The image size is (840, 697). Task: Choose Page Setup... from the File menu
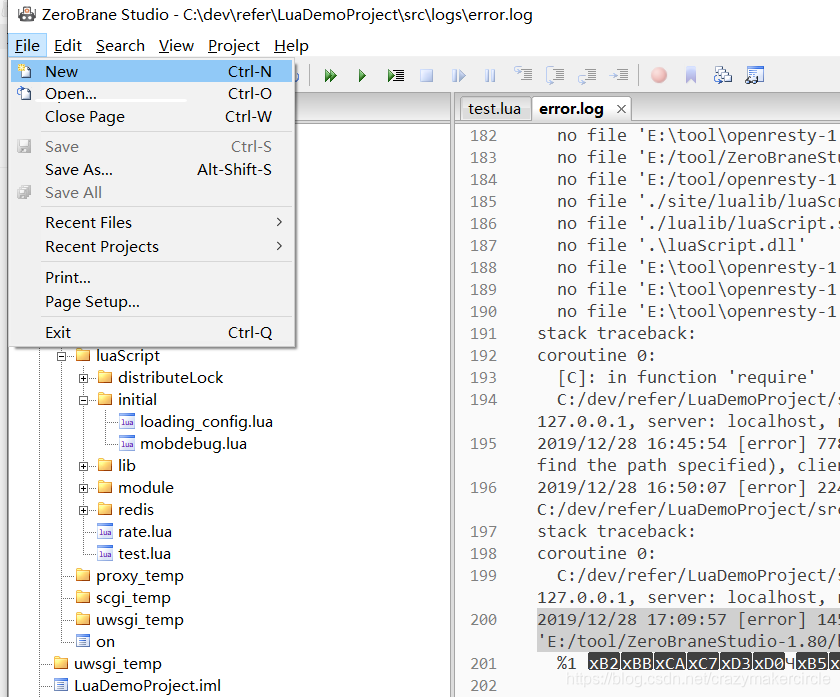(152, 302)
